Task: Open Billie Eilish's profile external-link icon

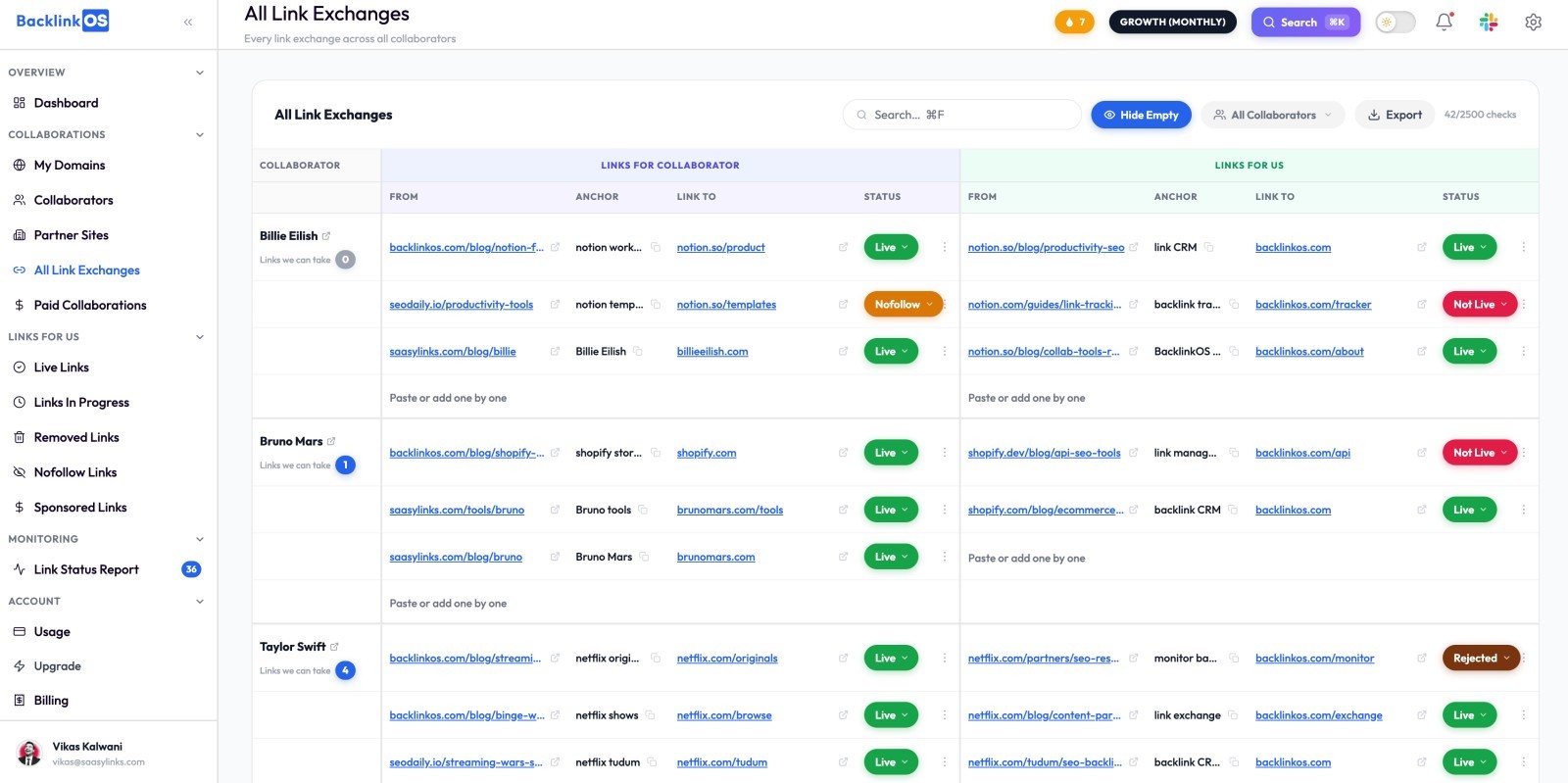Action: coord(326,235)
